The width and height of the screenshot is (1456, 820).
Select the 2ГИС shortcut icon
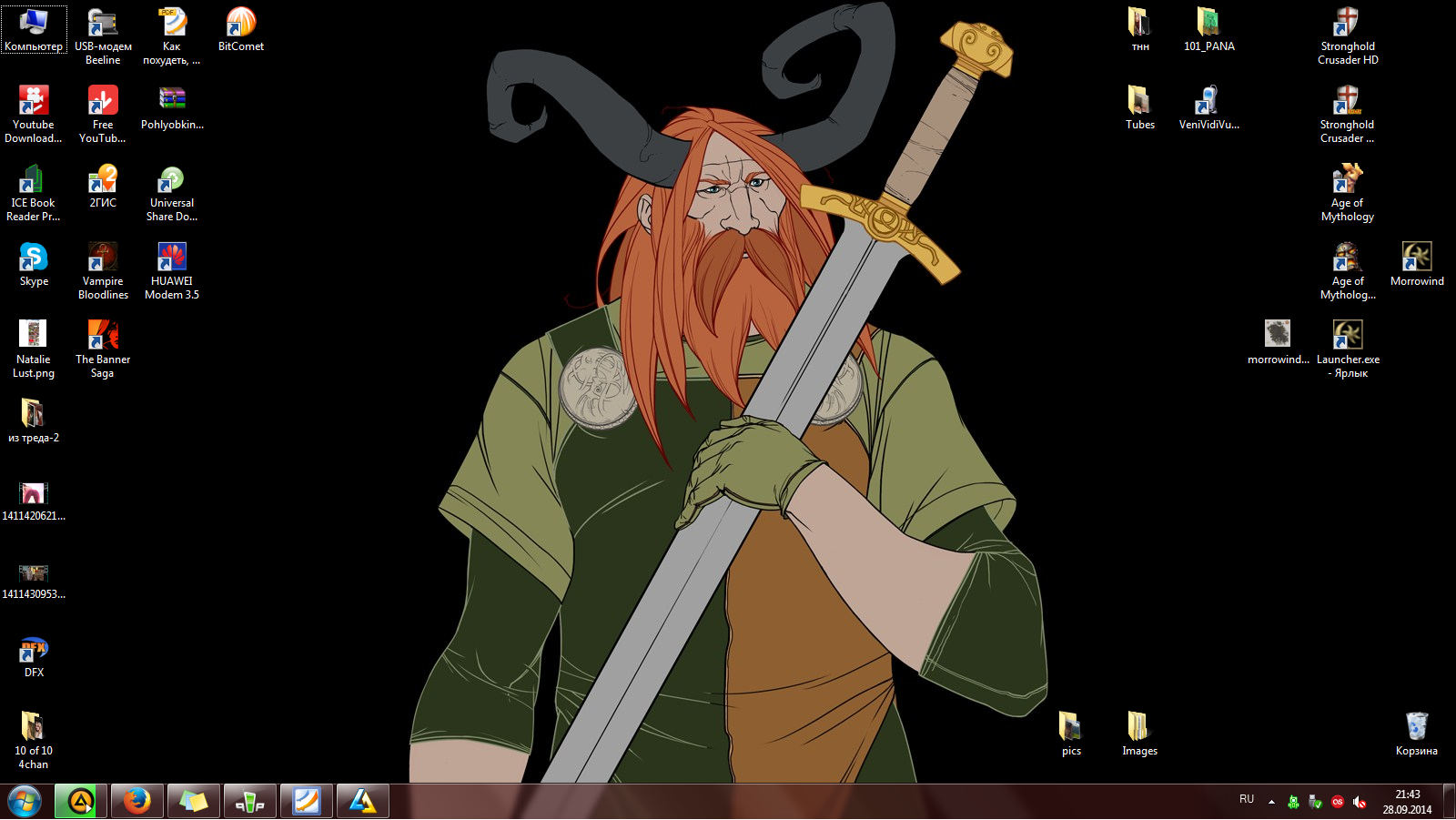103,186
